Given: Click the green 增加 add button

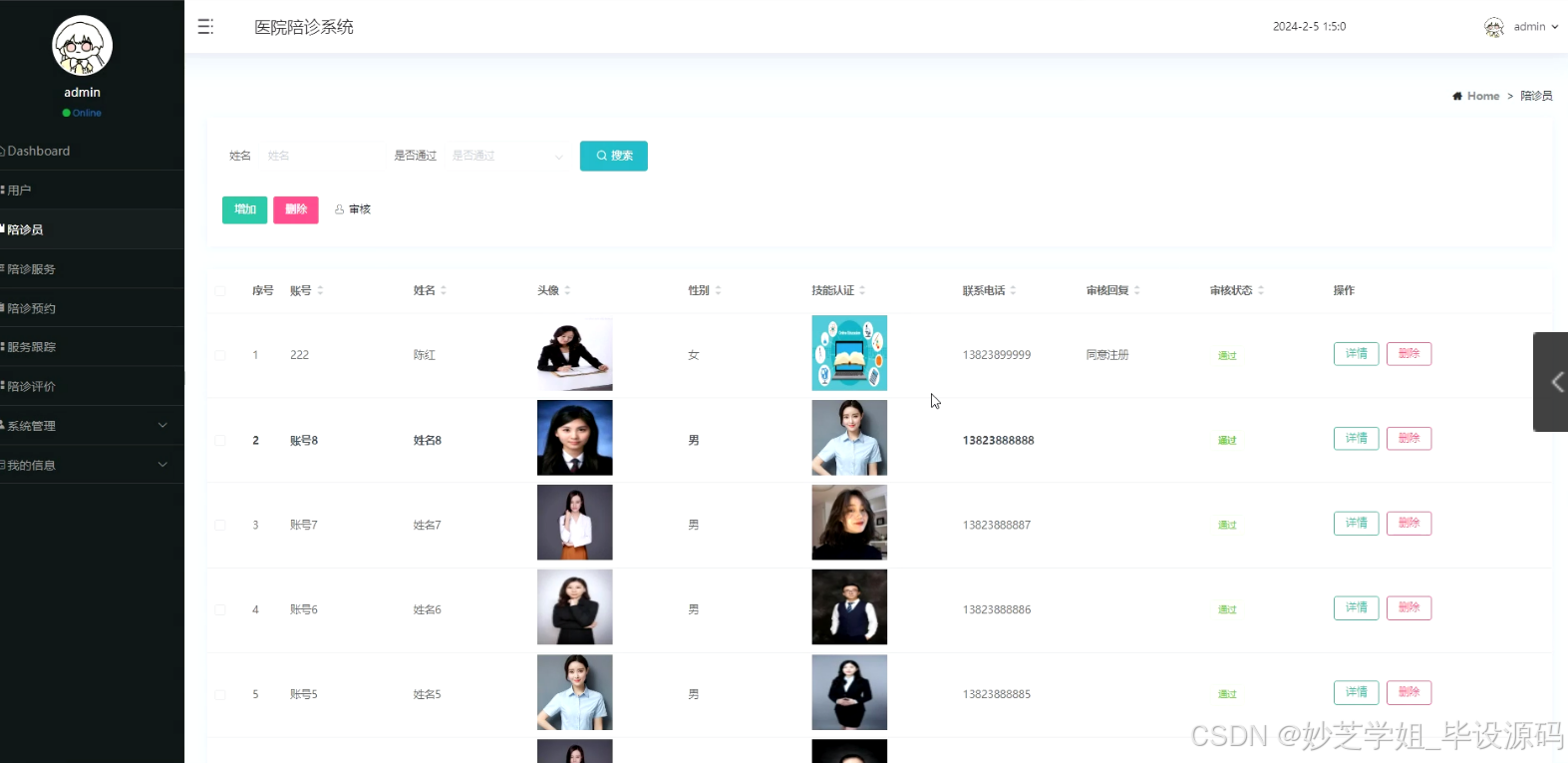Looking at the screenshot, I should (244, 209).
